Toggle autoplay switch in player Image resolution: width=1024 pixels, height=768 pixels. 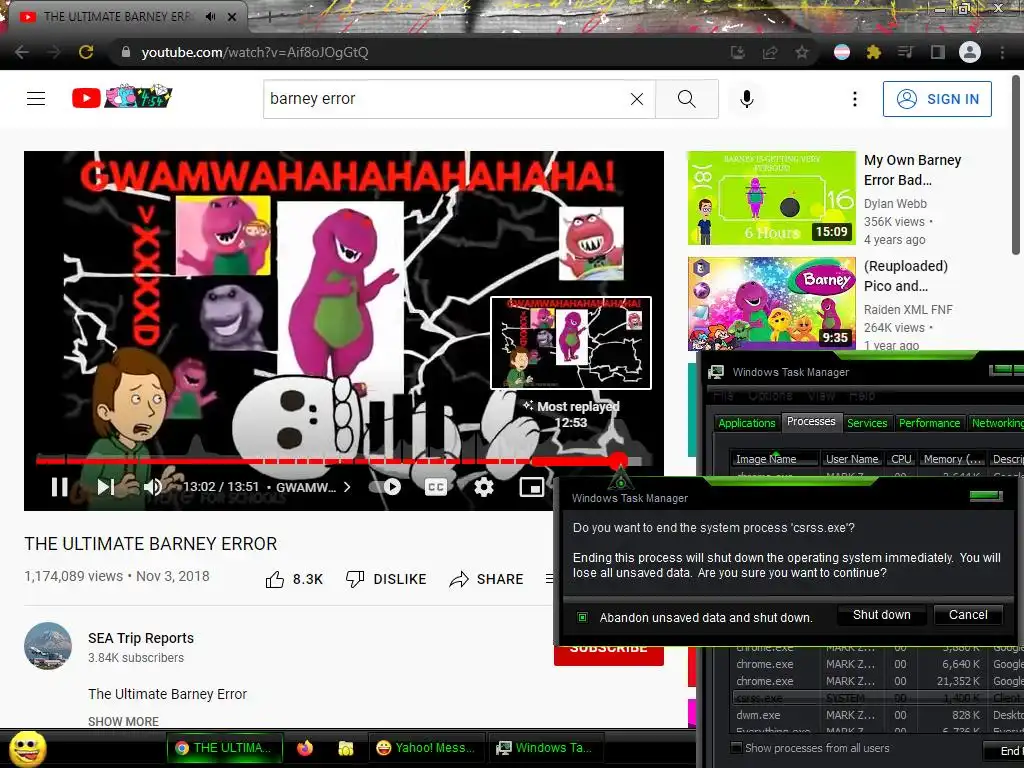385,487
